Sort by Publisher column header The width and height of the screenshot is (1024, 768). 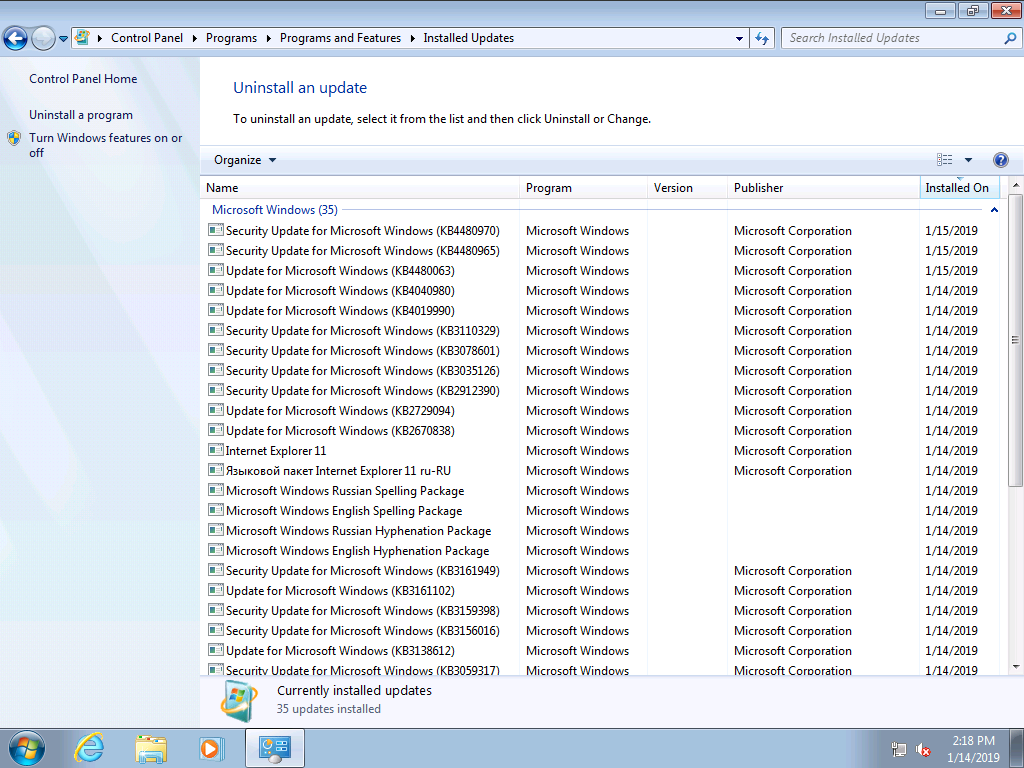tap(823, 187)
